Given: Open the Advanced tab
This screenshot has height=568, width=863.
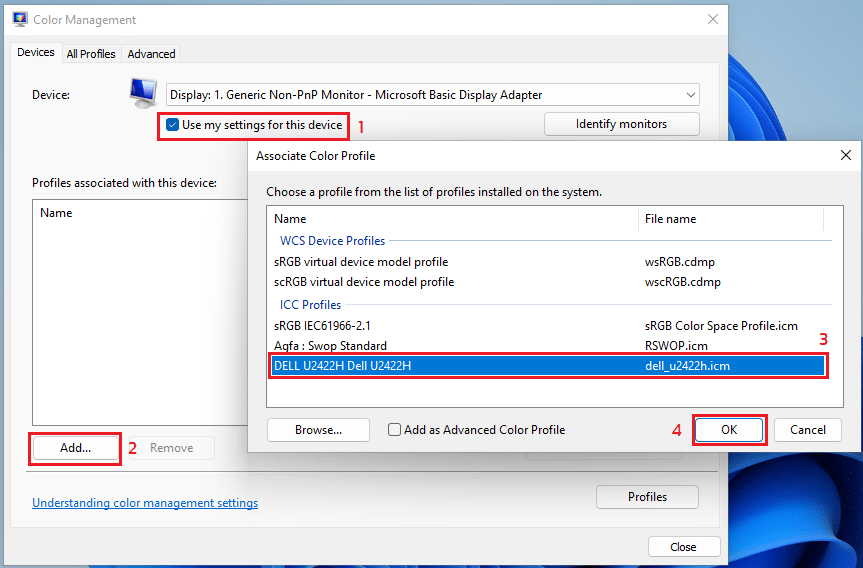Looking at the screenshot, I should [x=151, y=53].
